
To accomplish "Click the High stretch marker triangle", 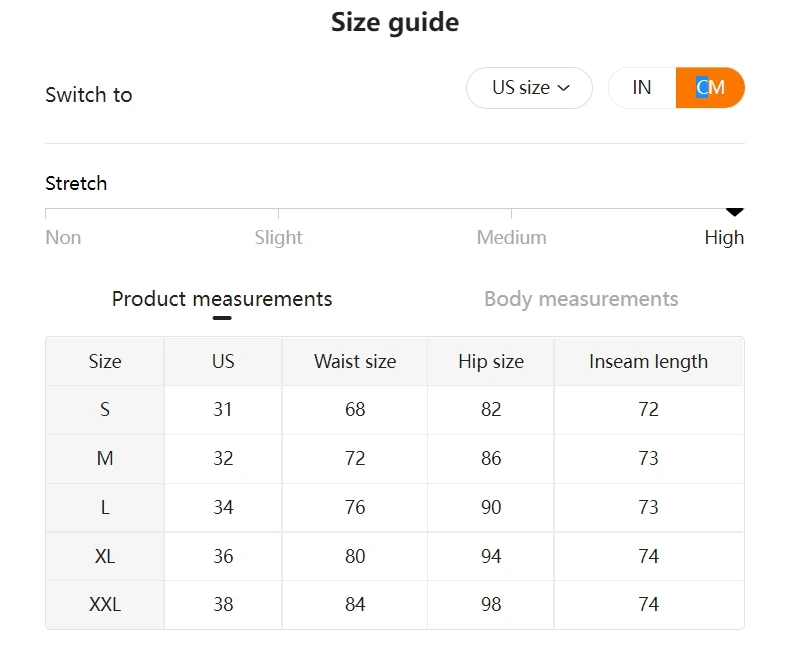I will pyautogui.click(x=735, y=212).
